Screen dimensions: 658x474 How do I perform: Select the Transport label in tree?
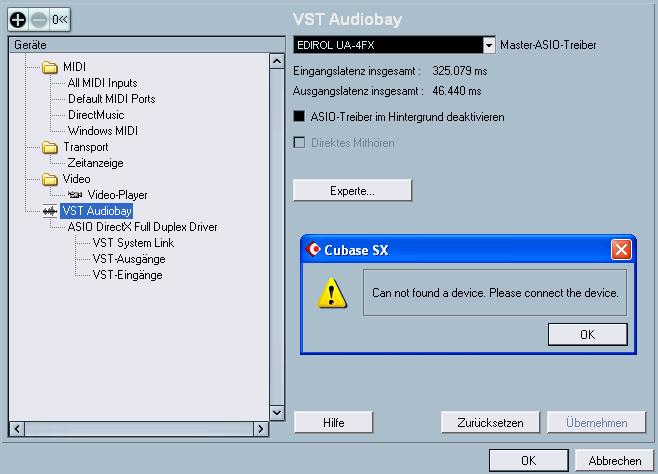point(86,147)
